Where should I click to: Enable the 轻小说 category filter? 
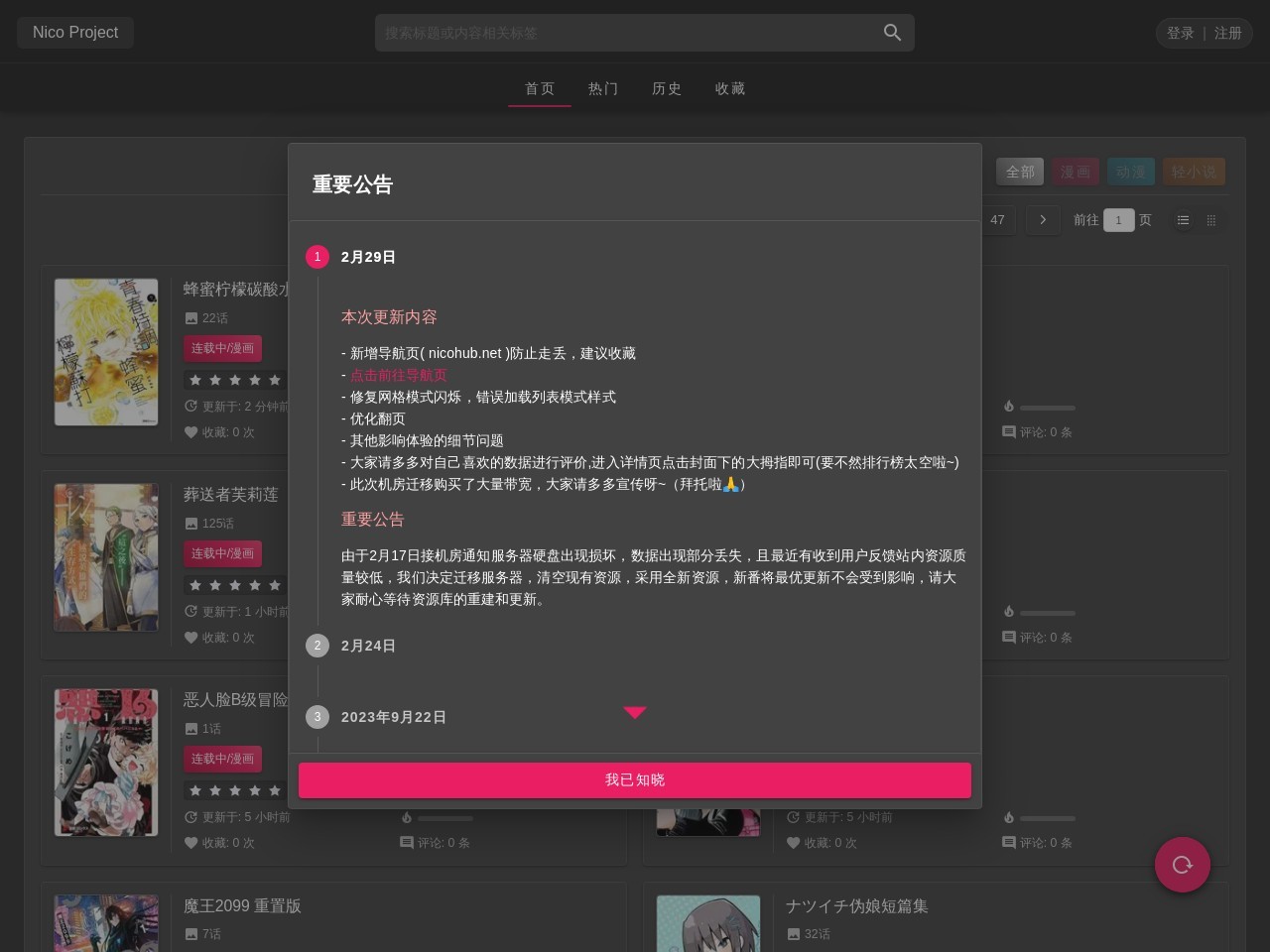pyautogui.click(x=1194, y=172)
